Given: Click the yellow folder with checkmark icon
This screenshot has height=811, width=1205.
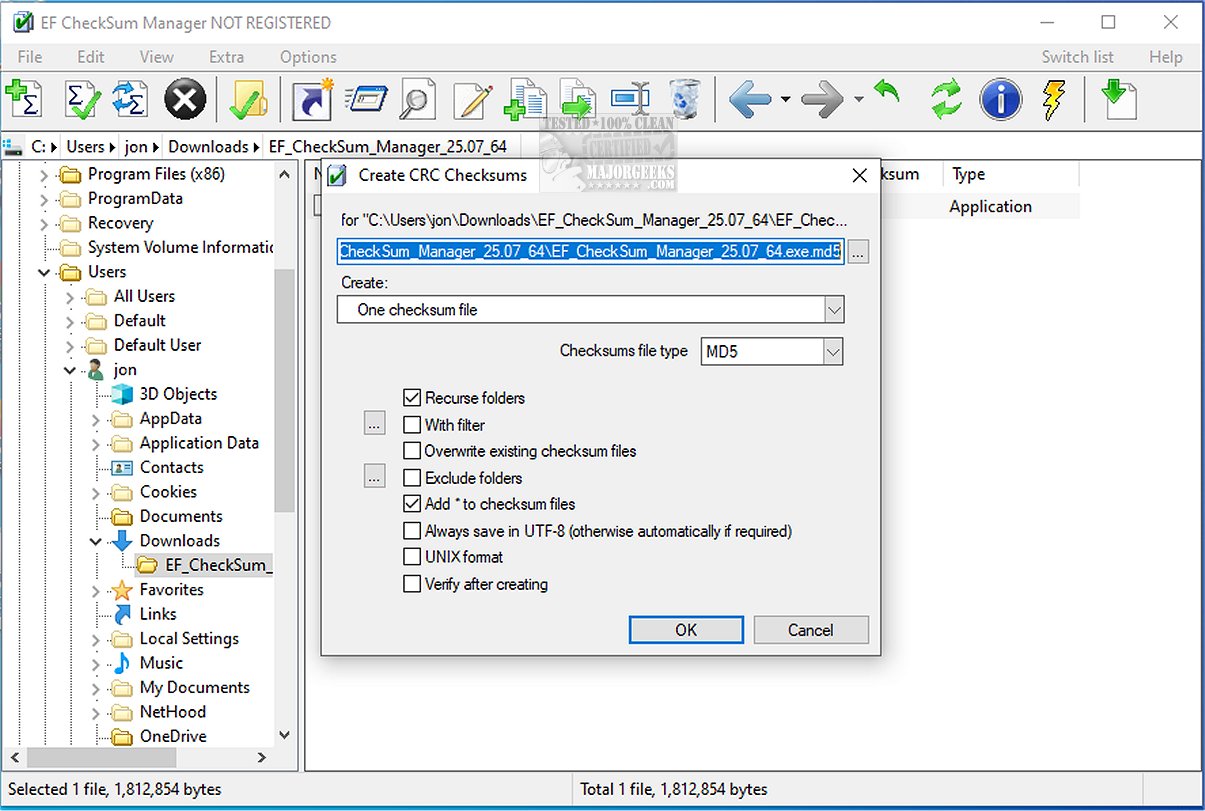Looking at the screenshot, I should [x=246, y=99].
